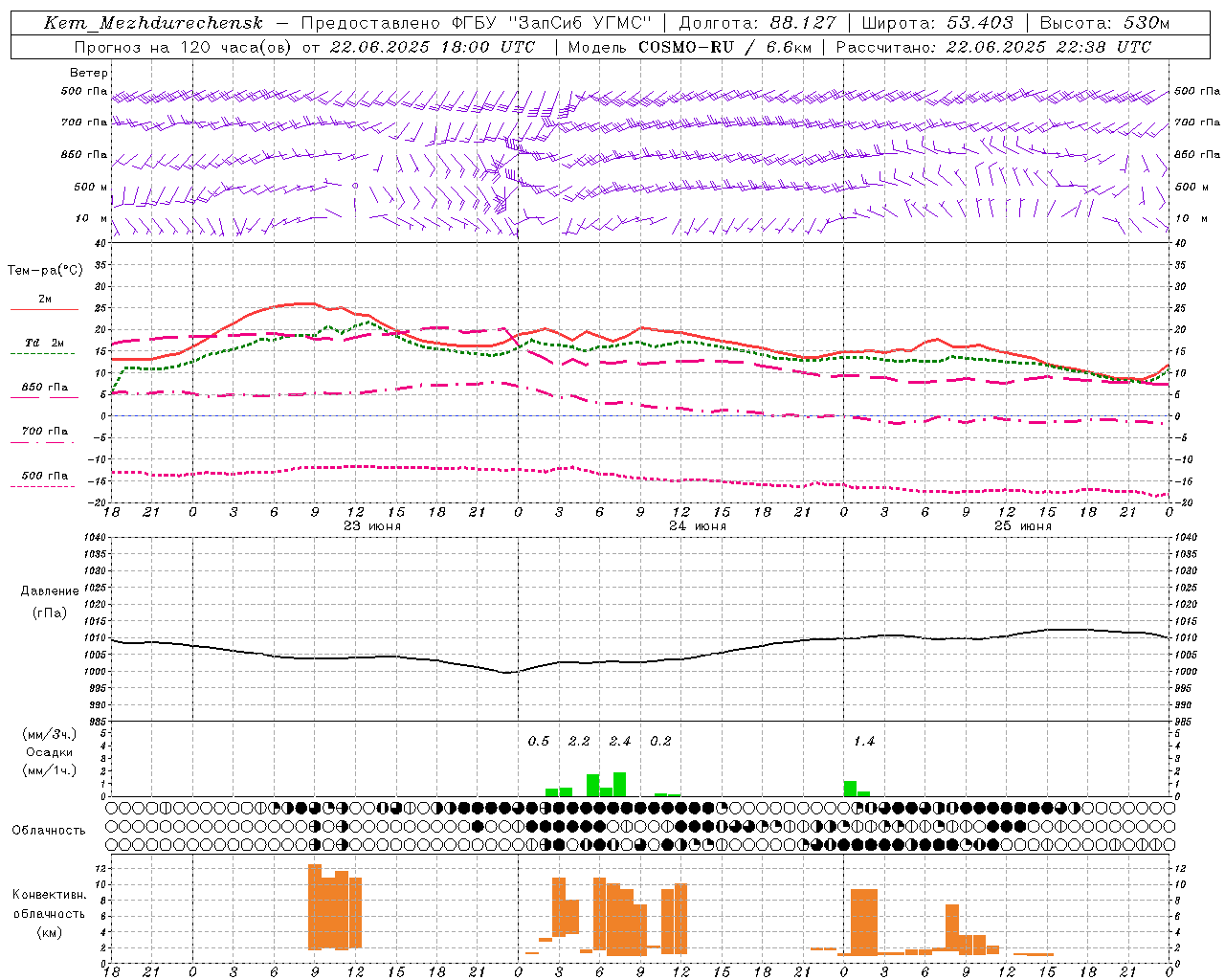Screen dimensions: 1225x980
Task: Click the (мм/1ч.) units label
Action: coord(50,770)
